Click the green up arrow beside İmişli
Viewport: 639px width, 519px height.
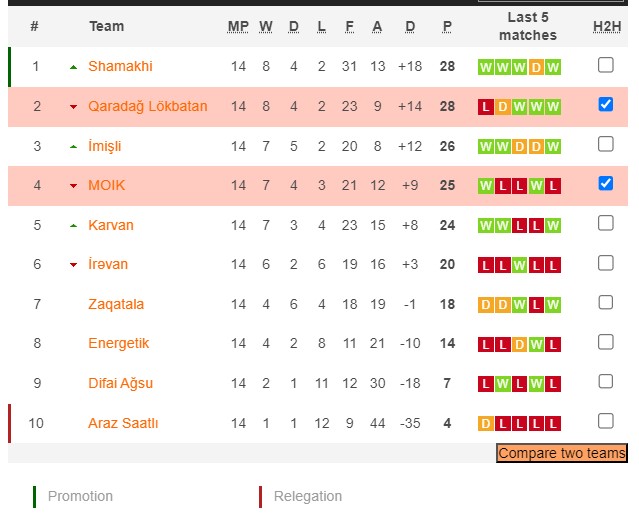coord(73,147)
